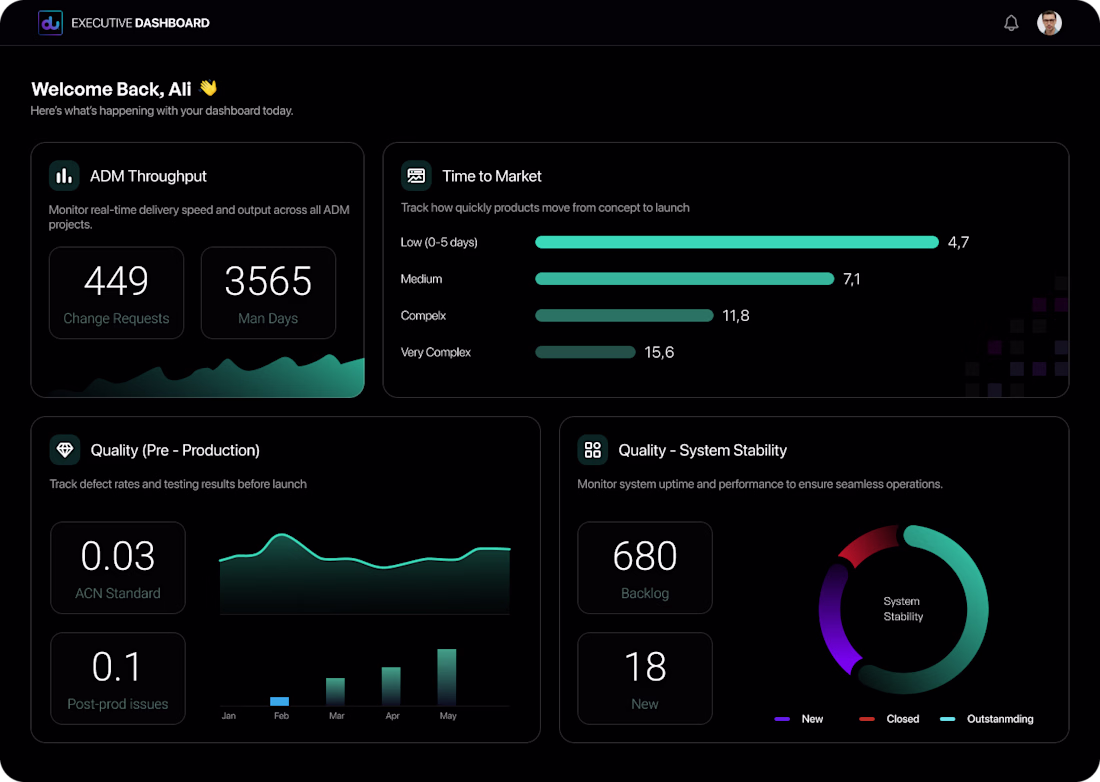The image size is (1100, 782).
Task: Click the Low (0-5 days) progress bar
Action: click(737, 242)
